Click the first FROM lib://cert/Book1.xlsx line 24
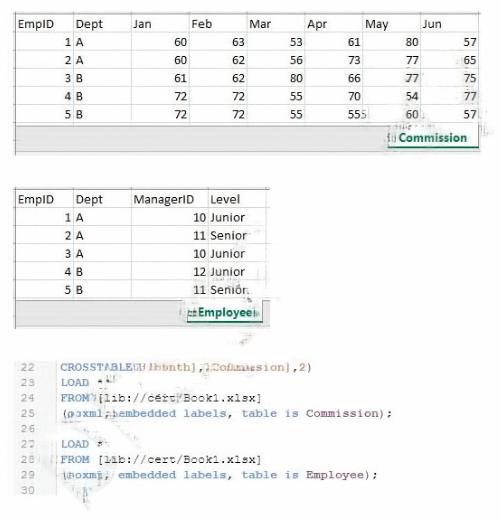This screenshot has width=500, height=520. pos(161,398)
